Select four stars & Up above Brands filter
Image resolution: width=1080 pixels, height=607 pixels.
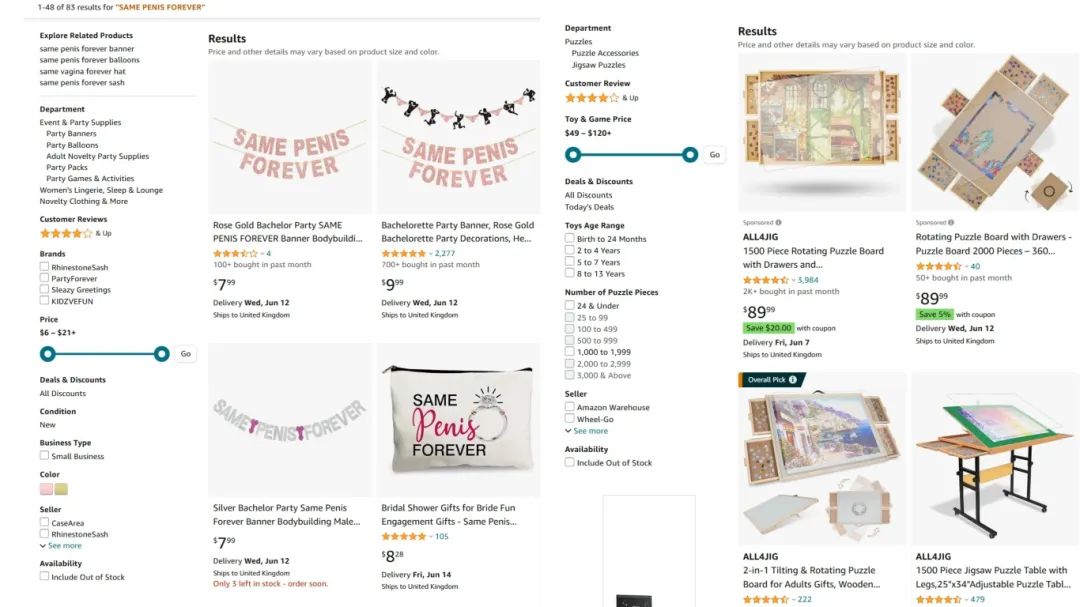66,233
